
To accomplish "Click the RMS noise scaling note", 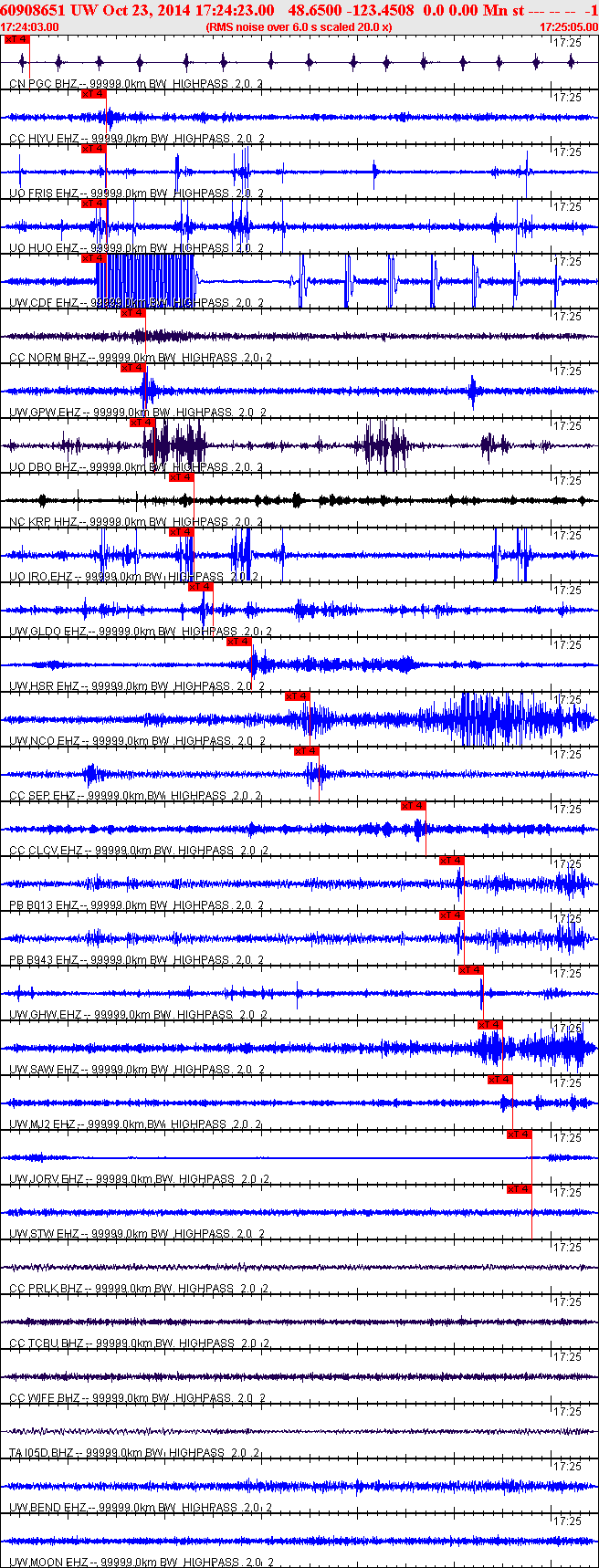I will pyautogui.click(x=299, y=27).
